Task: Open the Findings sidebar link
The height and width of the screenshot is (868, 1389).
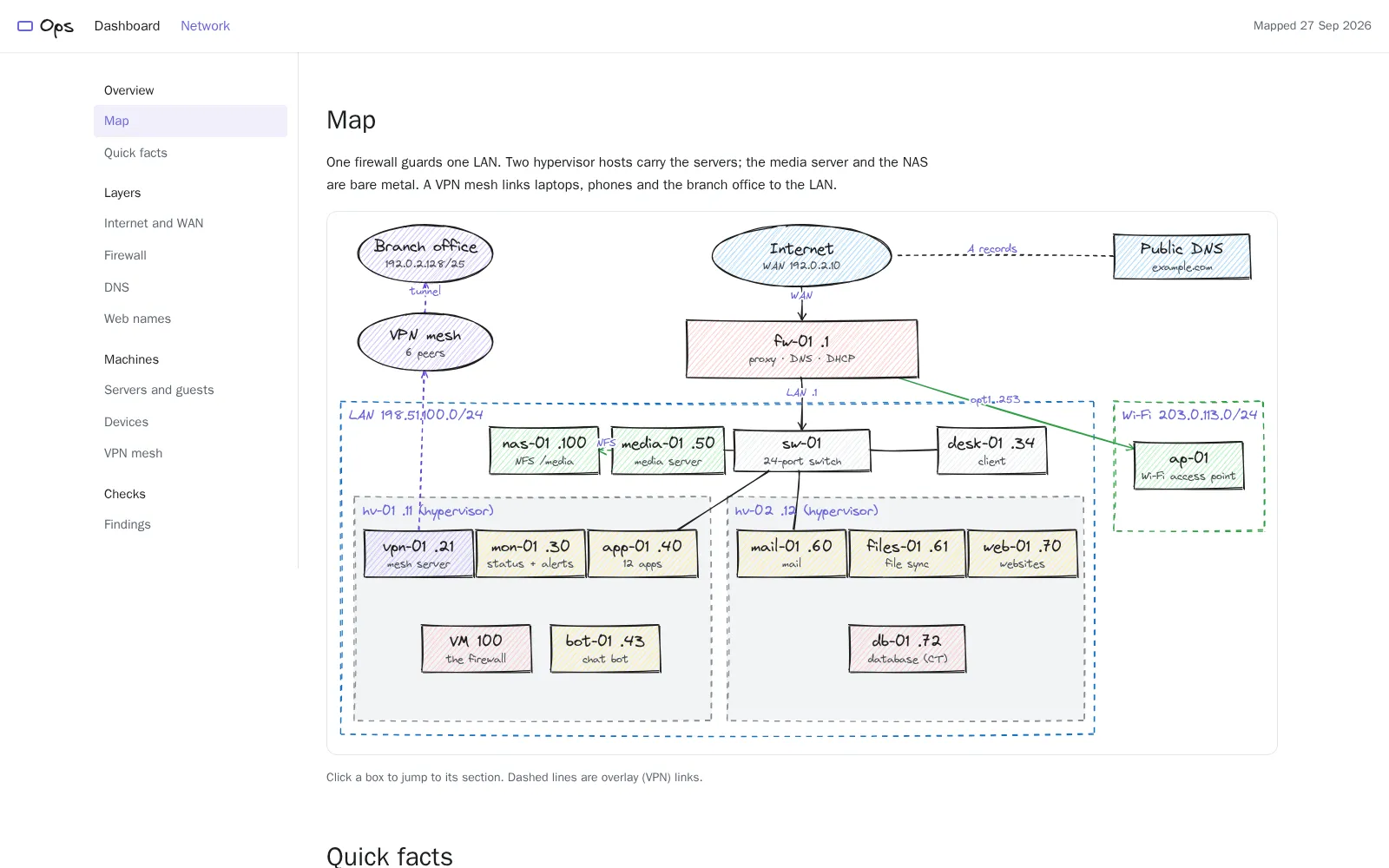Action: coord(128,524)
